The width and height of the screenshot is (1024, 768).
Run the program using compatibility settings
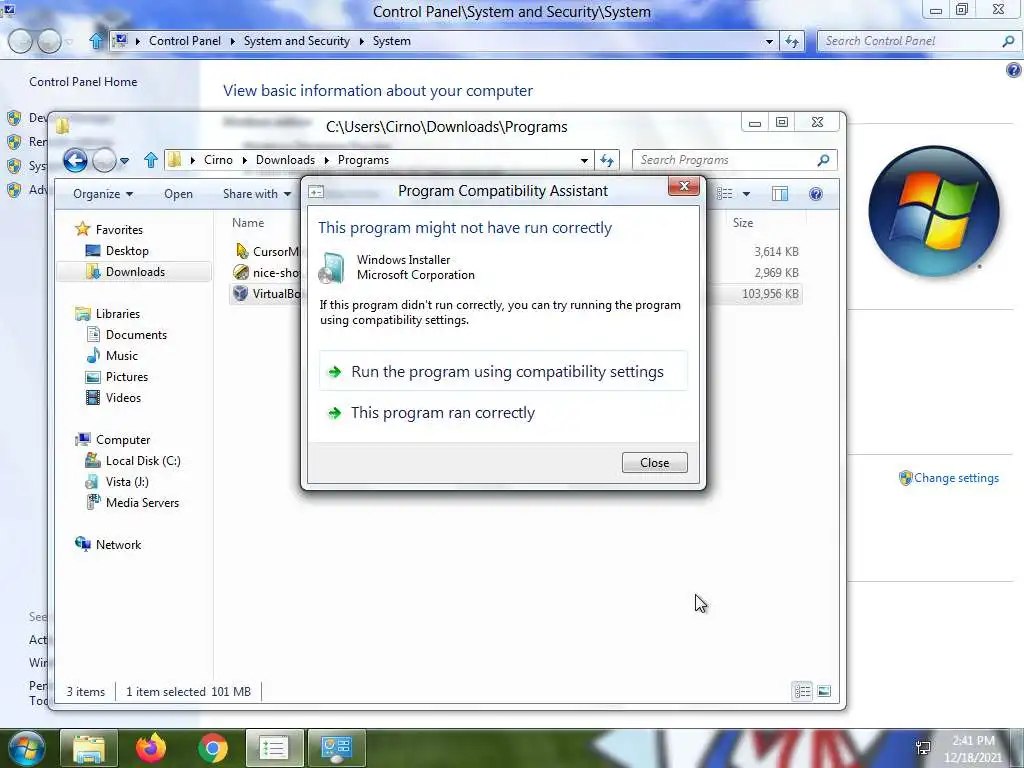503,372
